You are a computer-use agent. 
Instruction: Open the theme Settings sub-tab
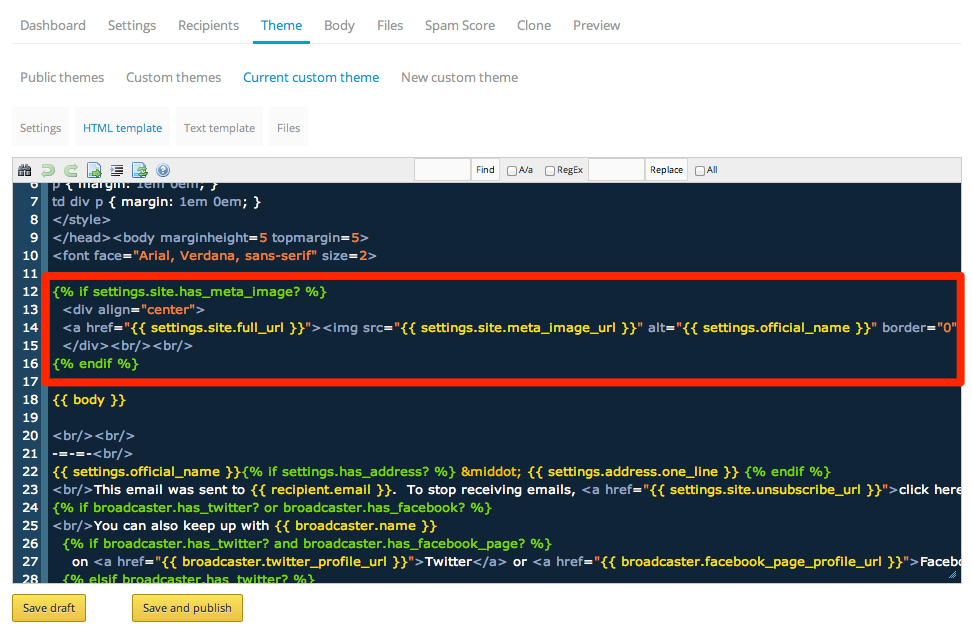(40, 128)
